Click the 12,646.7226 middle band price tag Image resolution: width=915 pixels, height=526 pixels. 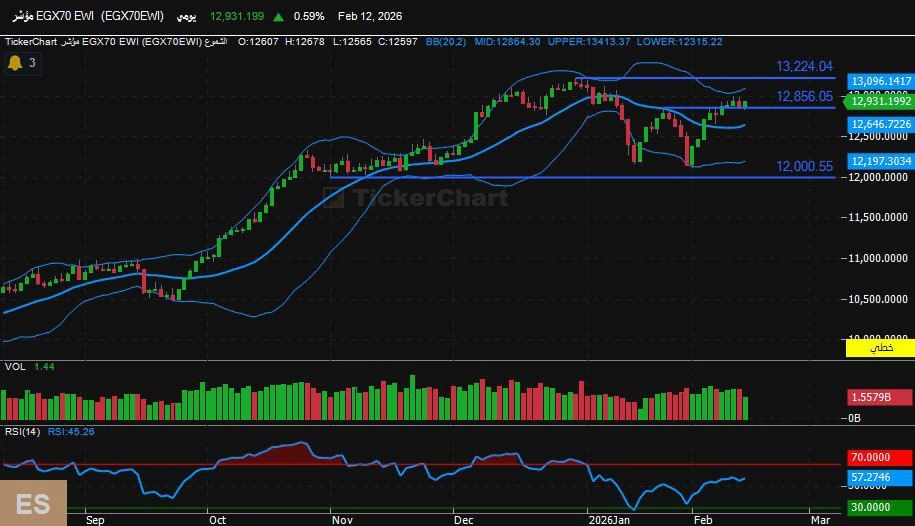[x=880, y=124]
